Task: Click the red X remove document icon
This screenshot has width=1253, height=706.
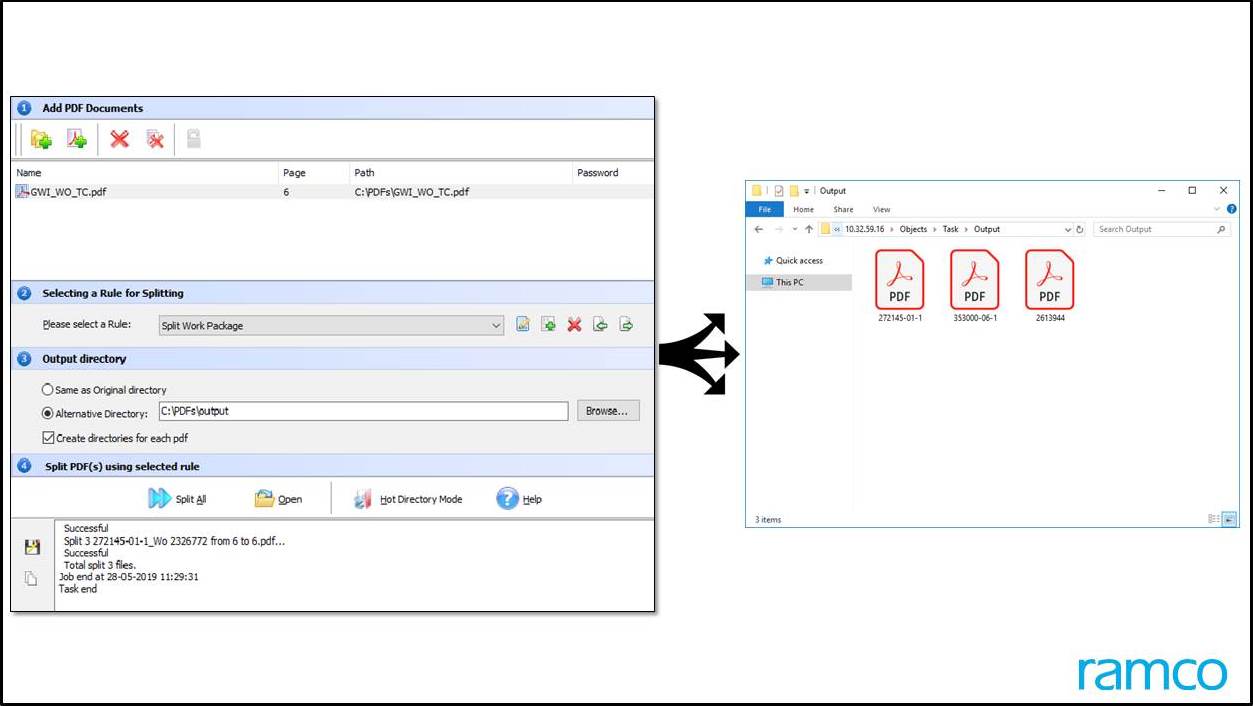Action: click(118, 139)
